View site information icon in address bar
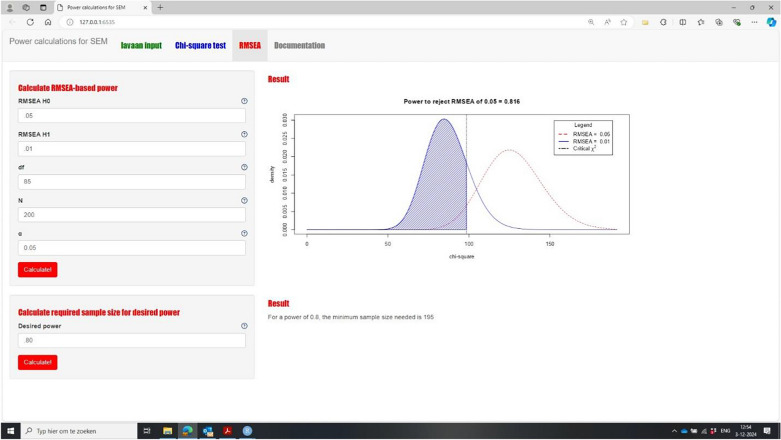 tap(70, 22)
